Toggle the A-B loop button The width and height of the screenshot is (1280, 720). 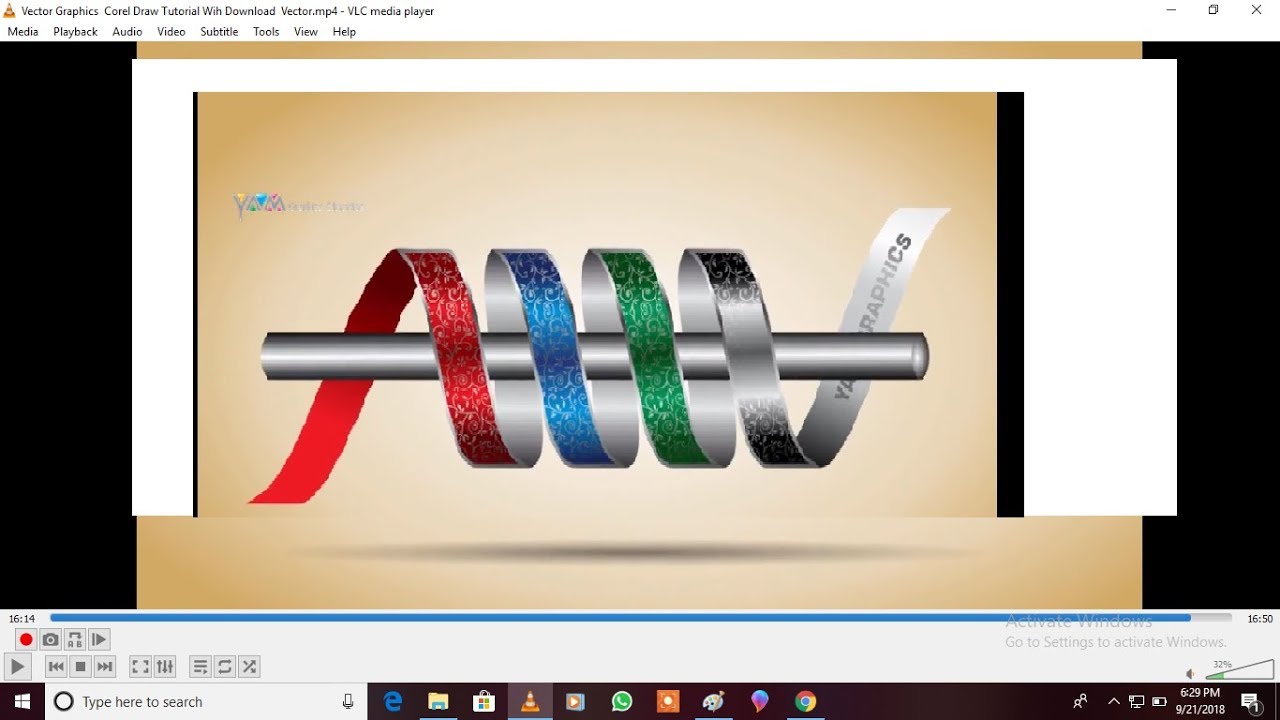point(74,640)
